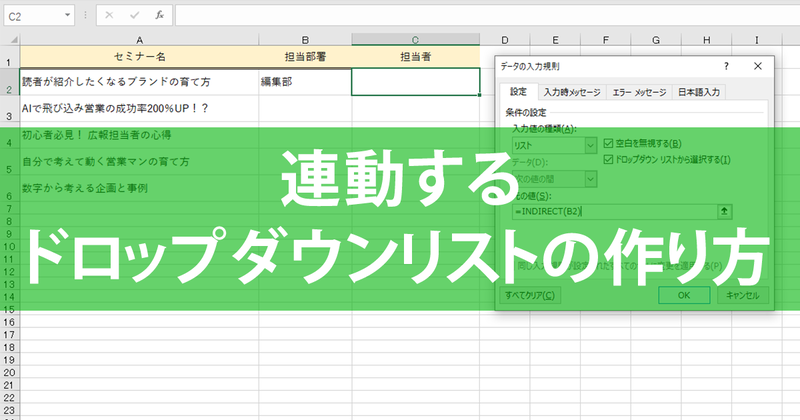This screenshot has height=420, width=800.
Task: Click the formula bar input area
Action: [x=487, y=15]
